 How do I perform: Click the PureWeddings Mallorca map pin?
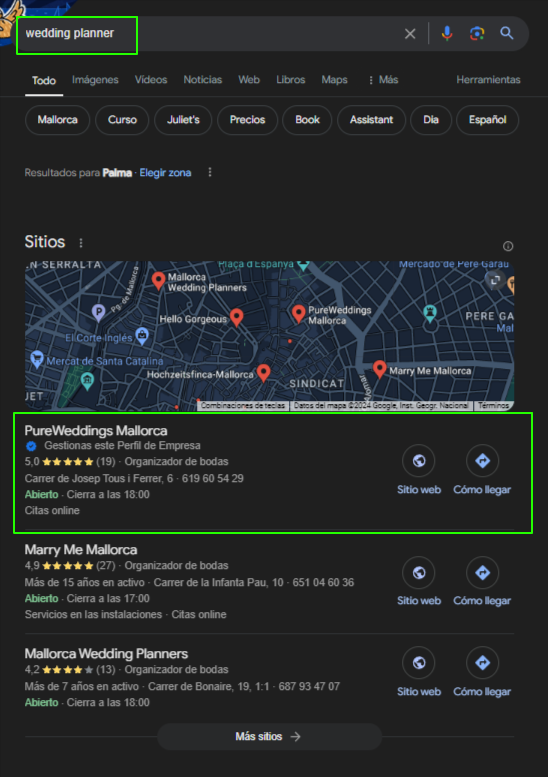click(298, 314)
